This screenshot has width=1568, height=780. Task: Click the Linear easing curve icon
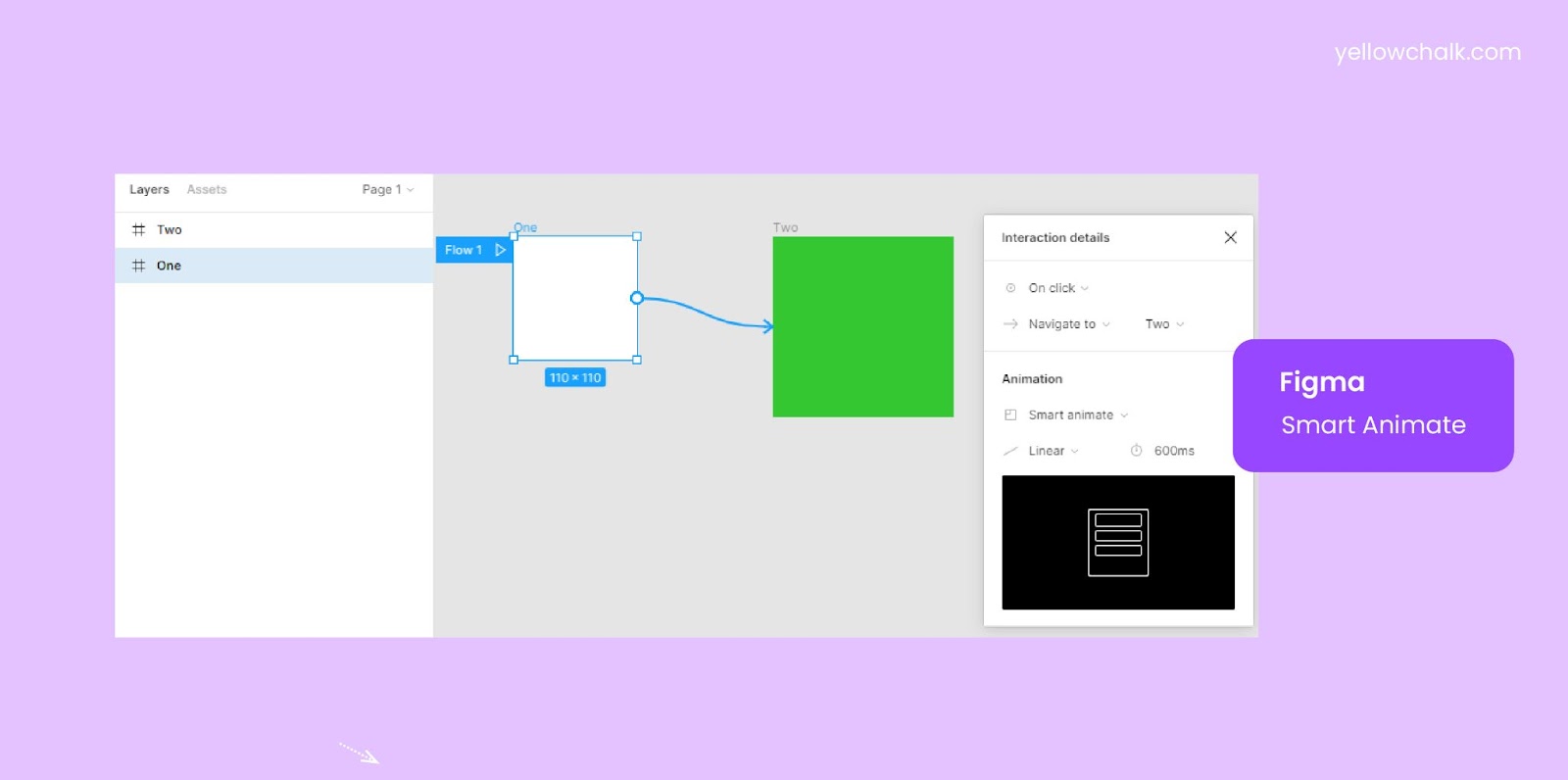click(1010, 451)
